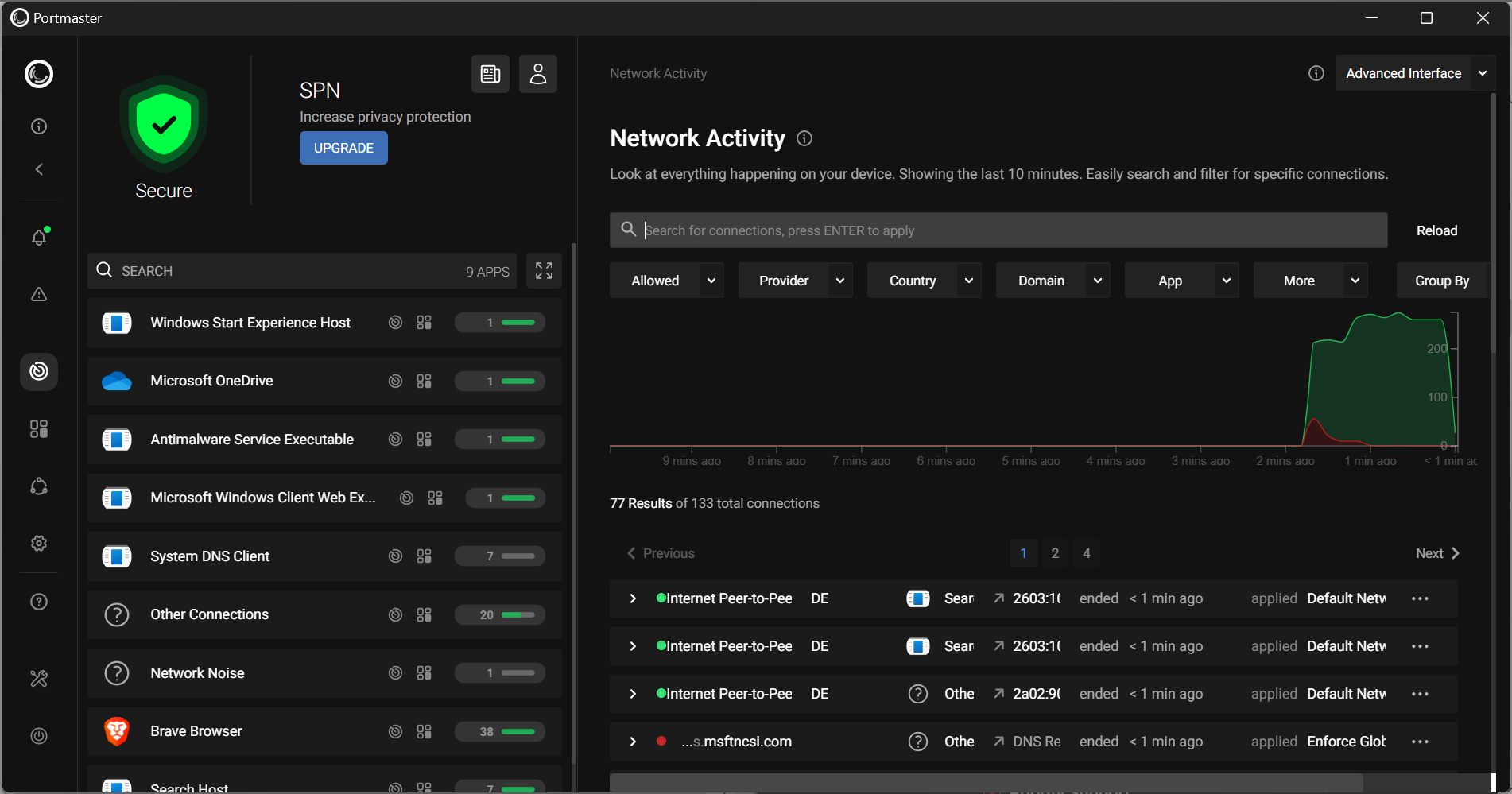This screenshot has height=794, width=1512.
Task: Open Portmaster global settings via gear icon
Action: click(x=38, y=543)
